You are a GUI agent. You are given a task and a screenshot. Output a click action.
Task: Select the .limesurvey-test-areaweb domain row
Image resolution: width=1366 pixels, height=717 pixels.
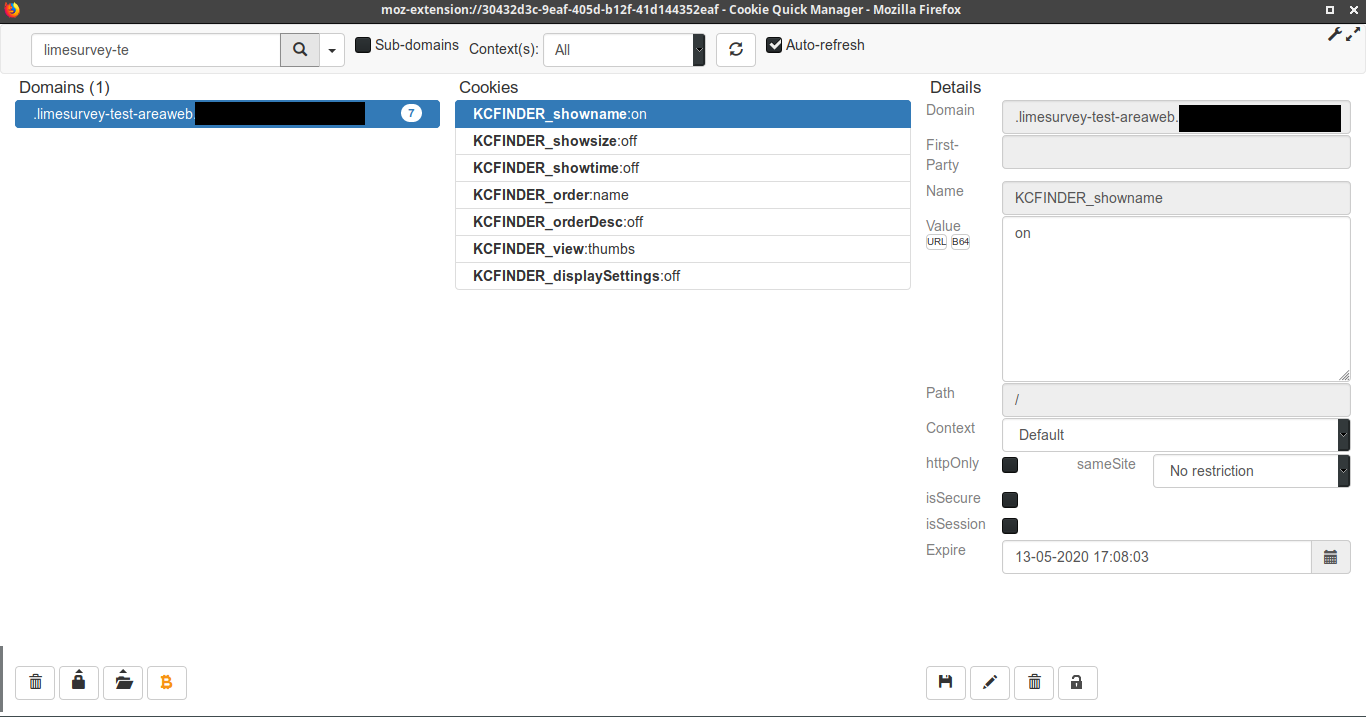click(x=227, y=114)
